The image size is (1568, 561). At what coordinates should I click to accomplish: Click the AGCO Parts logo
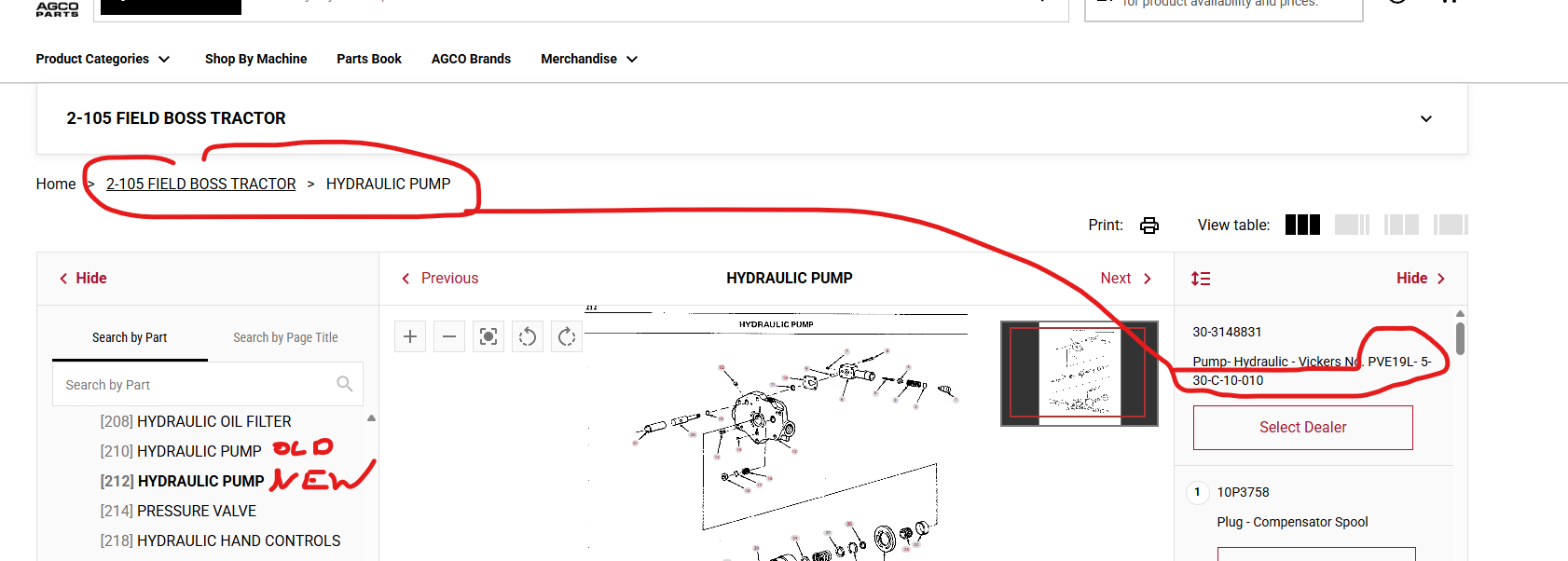pos(57,8)
